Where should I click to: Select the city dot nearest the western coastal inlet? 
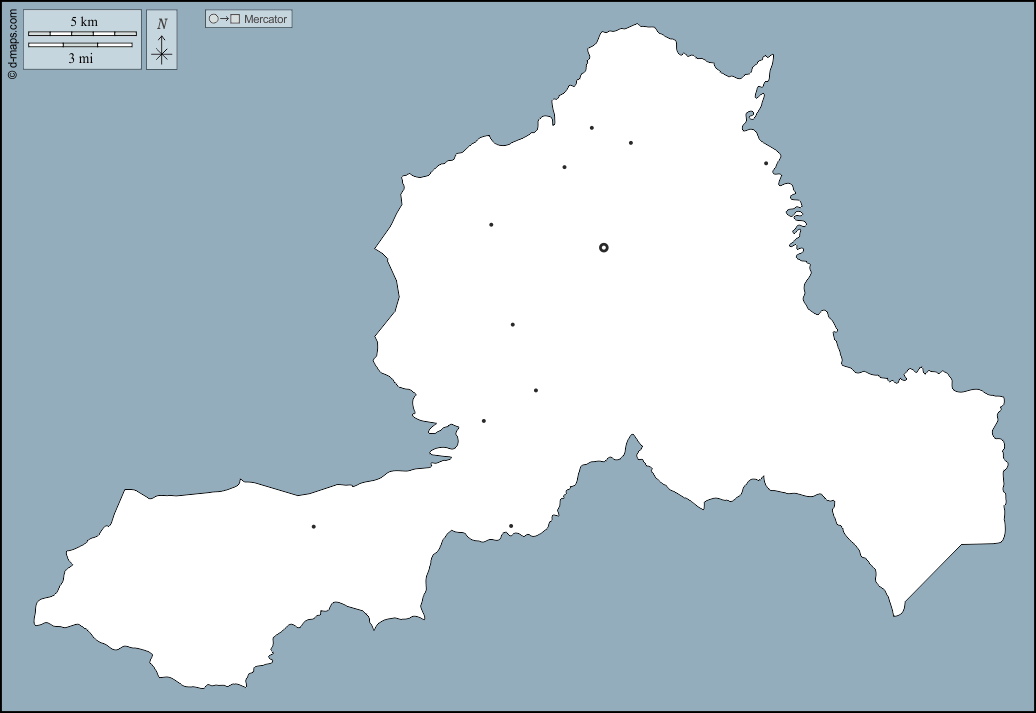[483, 421]
